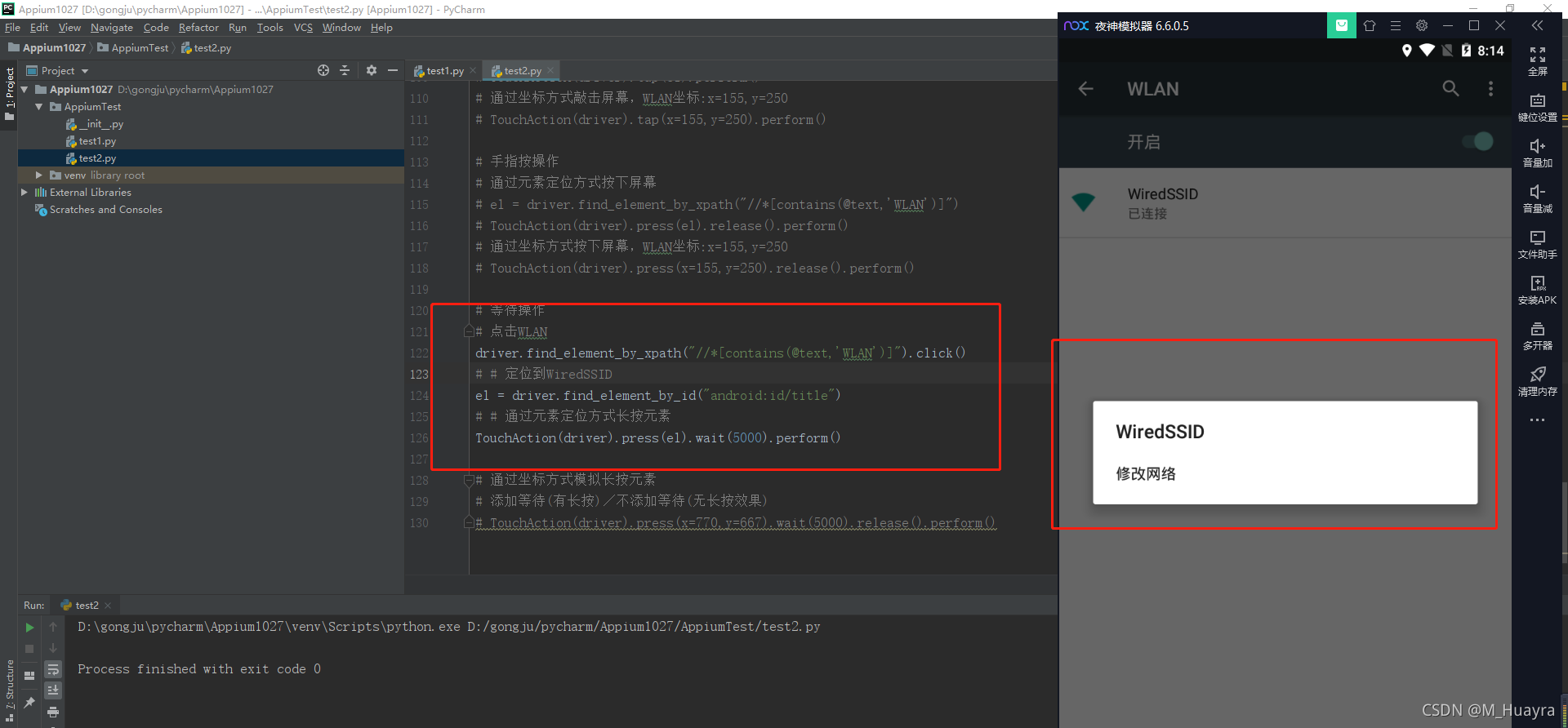Close the test2.py editor tab
Viewport: 1568px width, 728px height.
click(550, 70)
